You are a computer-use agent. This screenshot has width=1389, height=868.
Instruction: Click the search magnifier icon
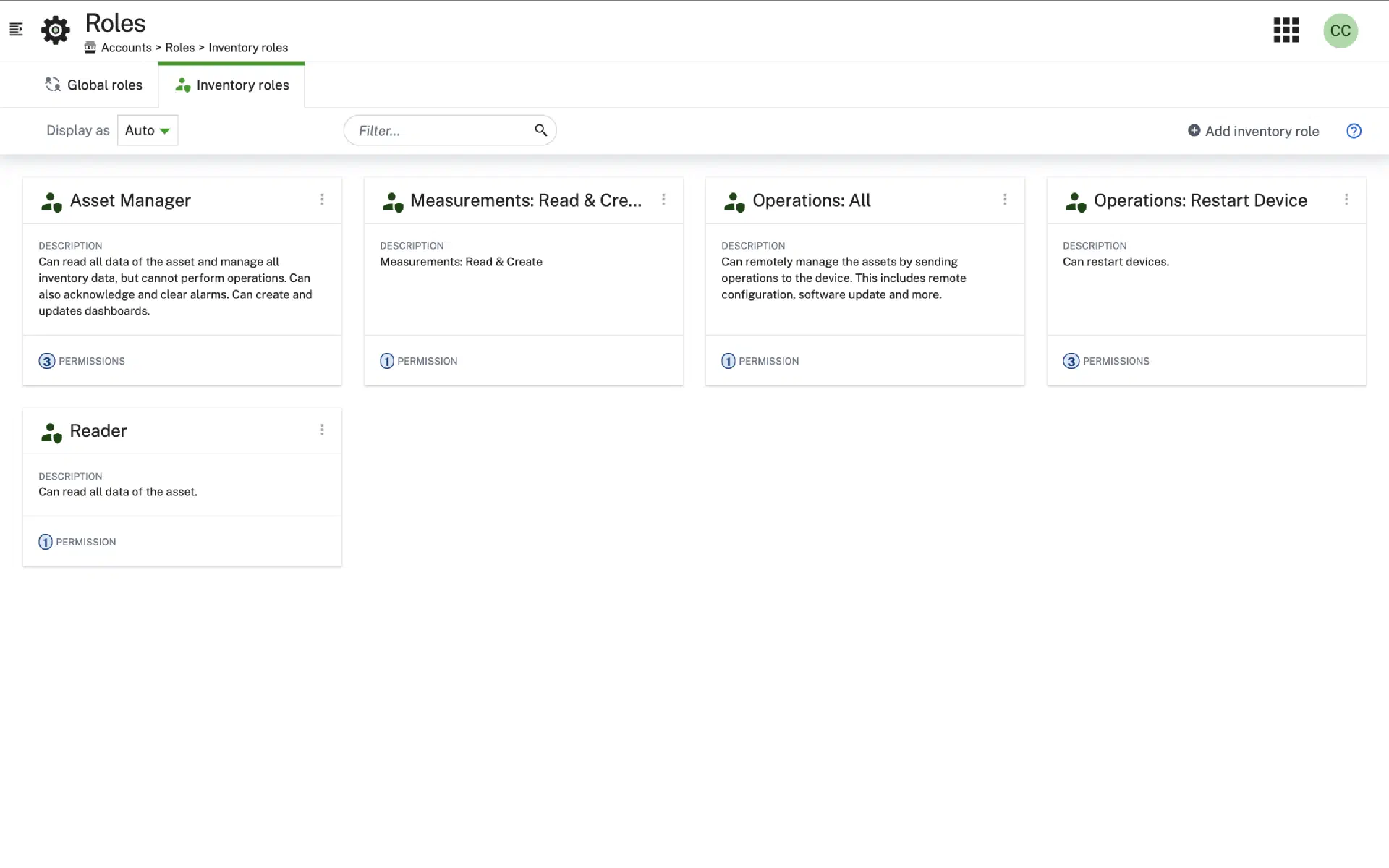pyautogui.click(x=540, y=130)
